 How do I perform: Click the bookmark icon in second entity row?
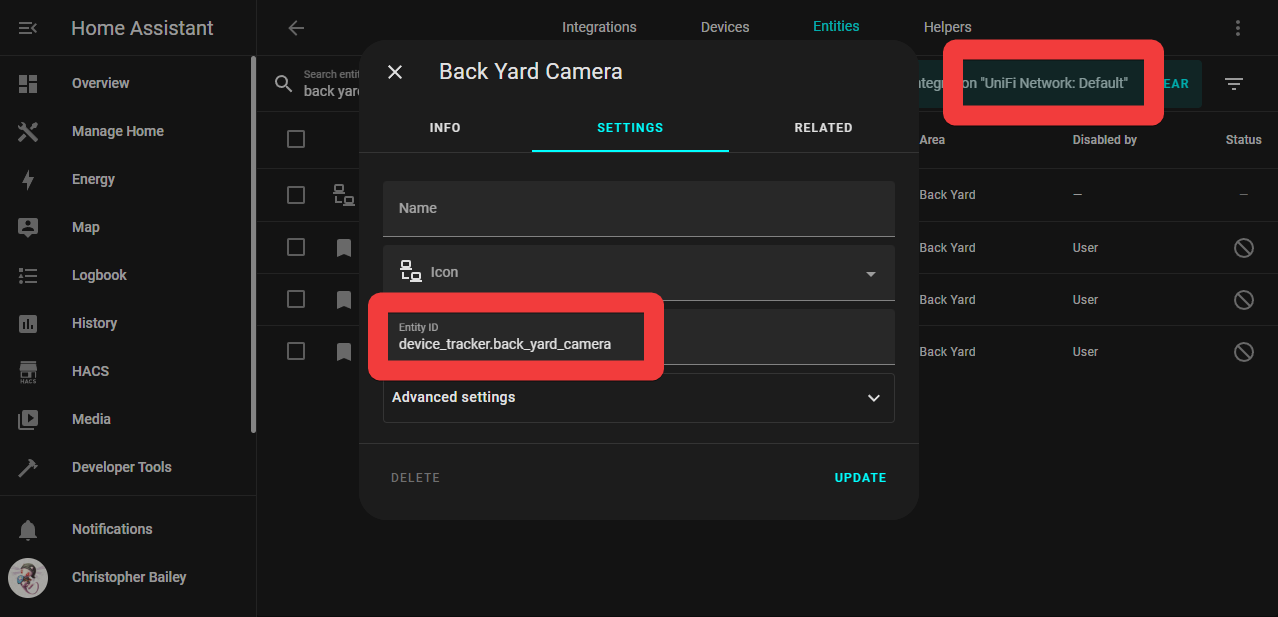[344, 247]
